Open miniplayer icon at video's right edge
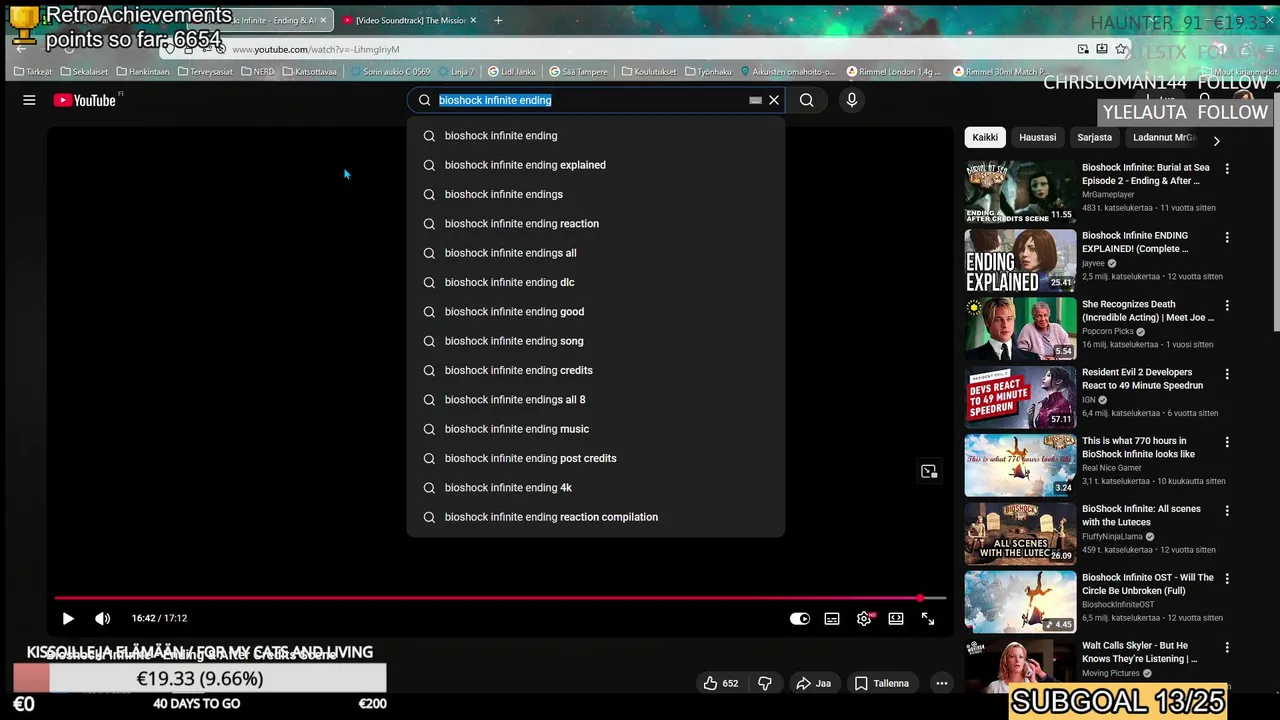 pos(929,471)
